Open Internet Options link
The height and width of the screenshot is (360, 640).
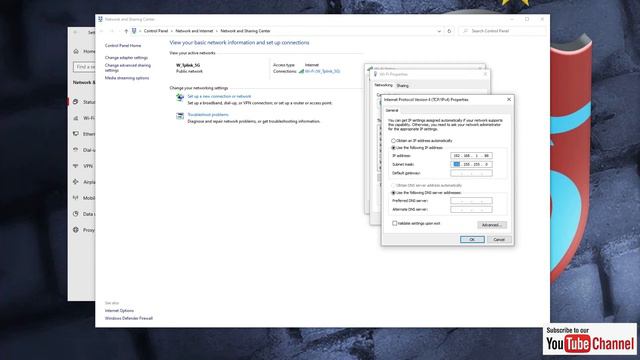[119, 311]
